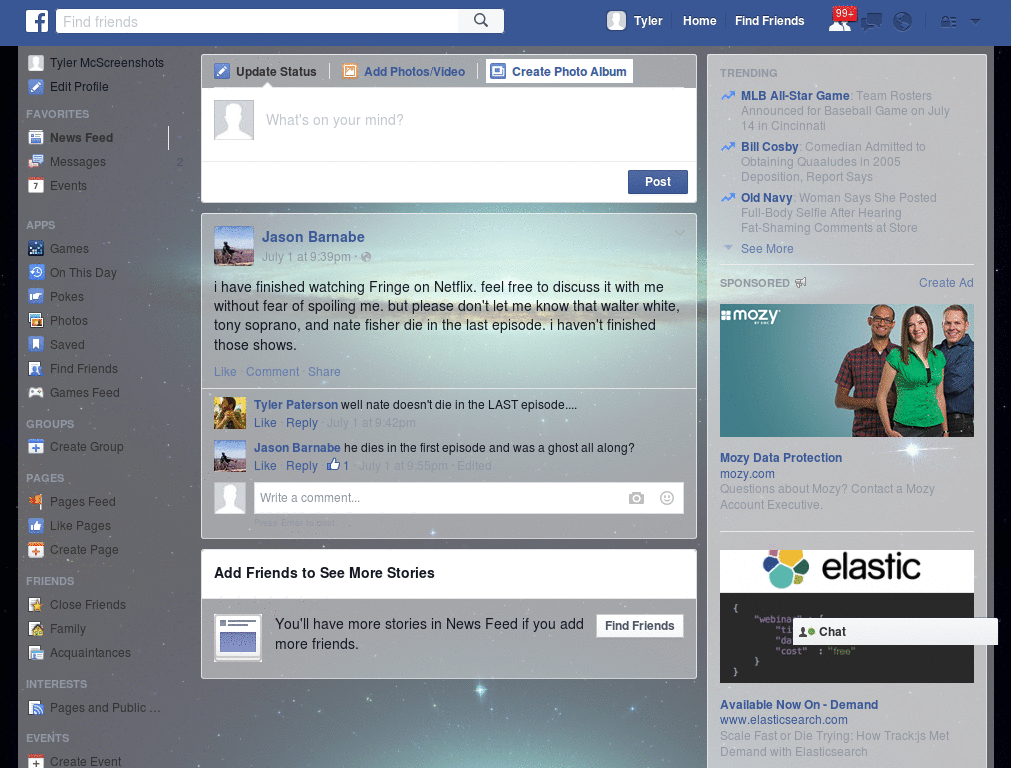The image size is (1024, 768).
Task: Click the Pokes icon in sidebar
Action: [x=36, y=296]
